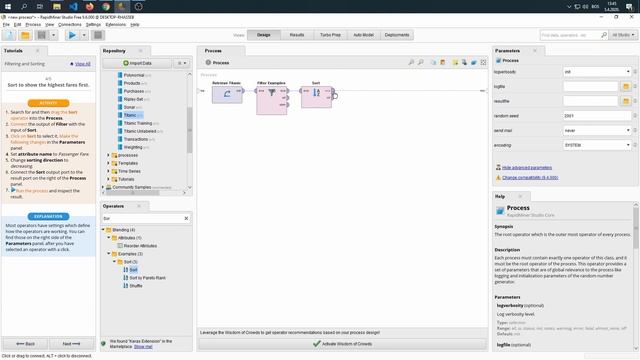Select the Ripley-Set data set
This screenshot has height=360, width=640.
tap(133, 99)
